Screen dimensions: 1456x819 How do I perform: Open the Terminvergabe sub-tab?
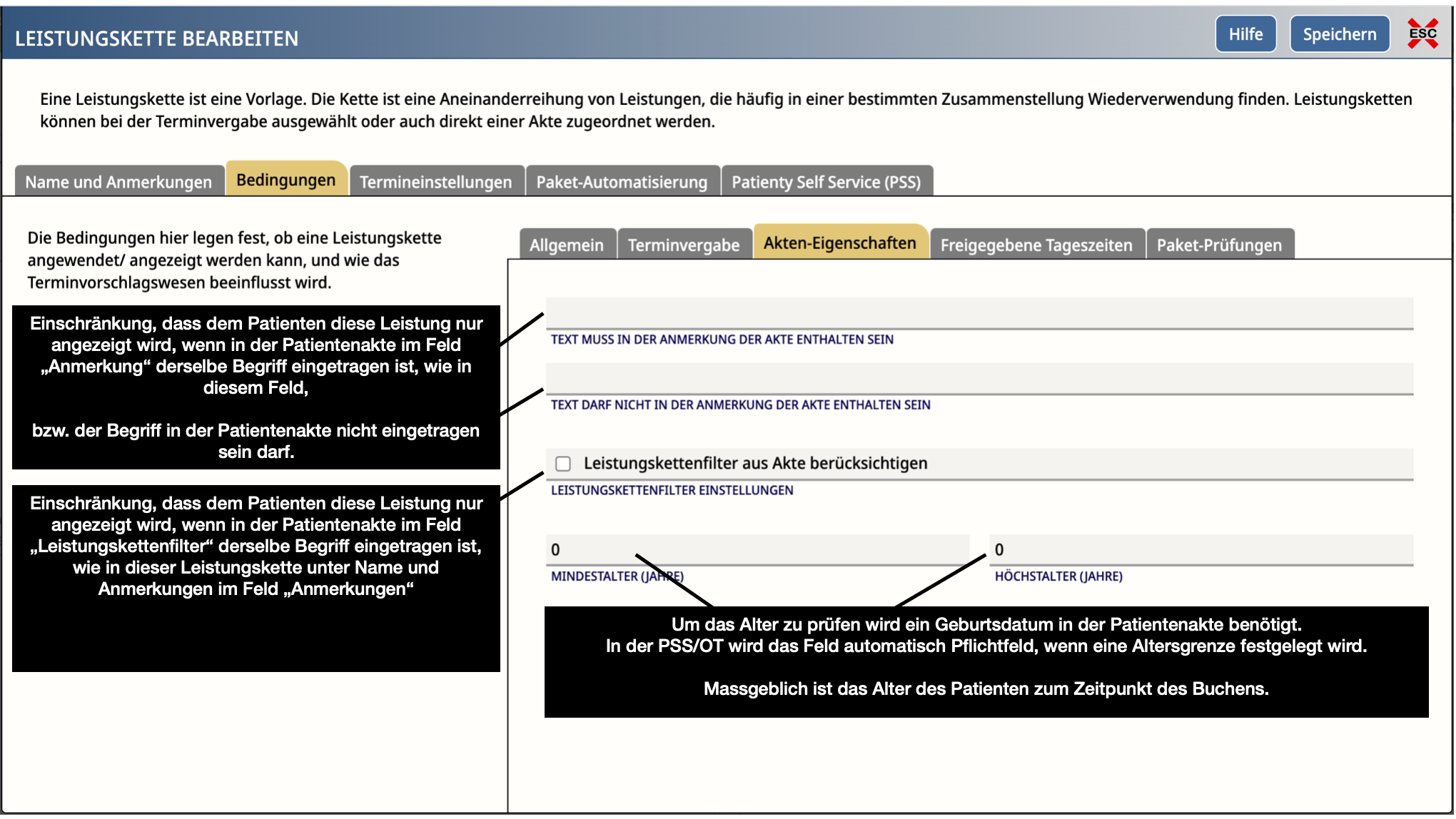pyautogui.click(x=684, y=245)
